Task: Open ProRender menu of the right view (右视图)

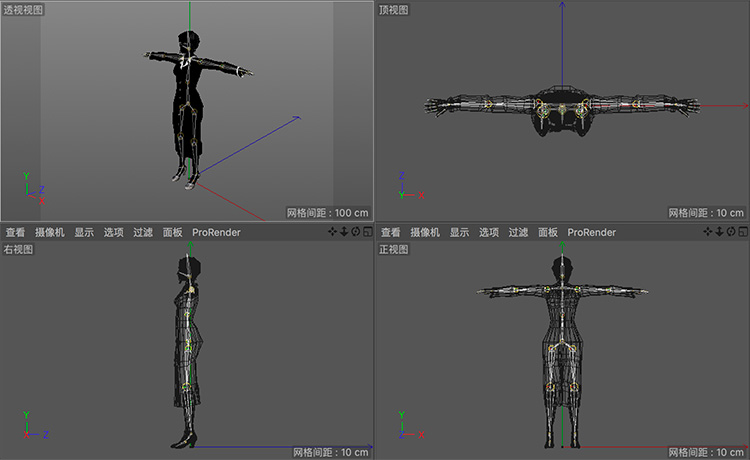Action: [216, 232]
